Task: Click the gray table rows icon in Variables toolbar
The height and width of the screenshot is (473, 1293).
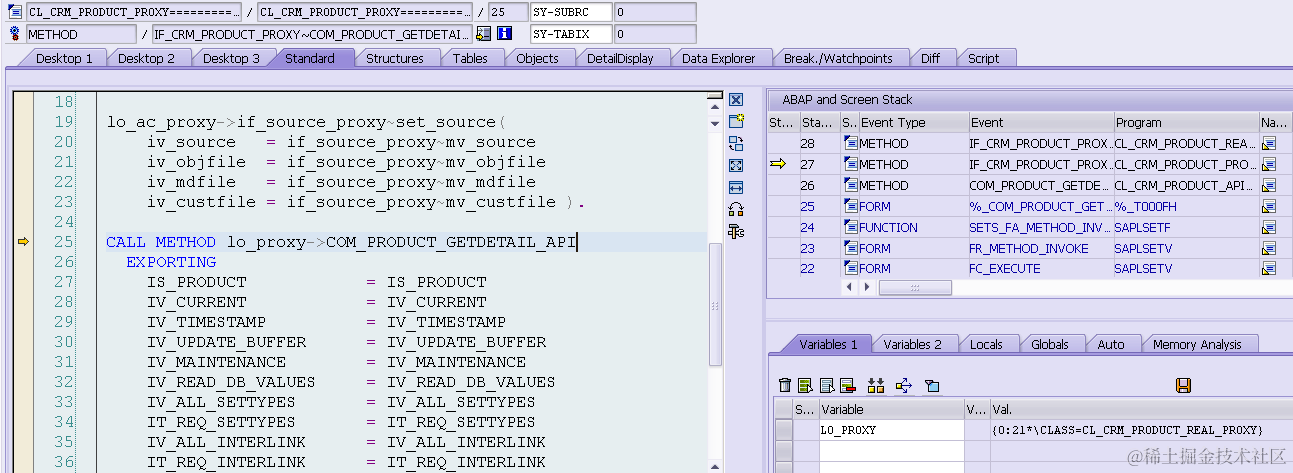Action: tap(826, 385)
